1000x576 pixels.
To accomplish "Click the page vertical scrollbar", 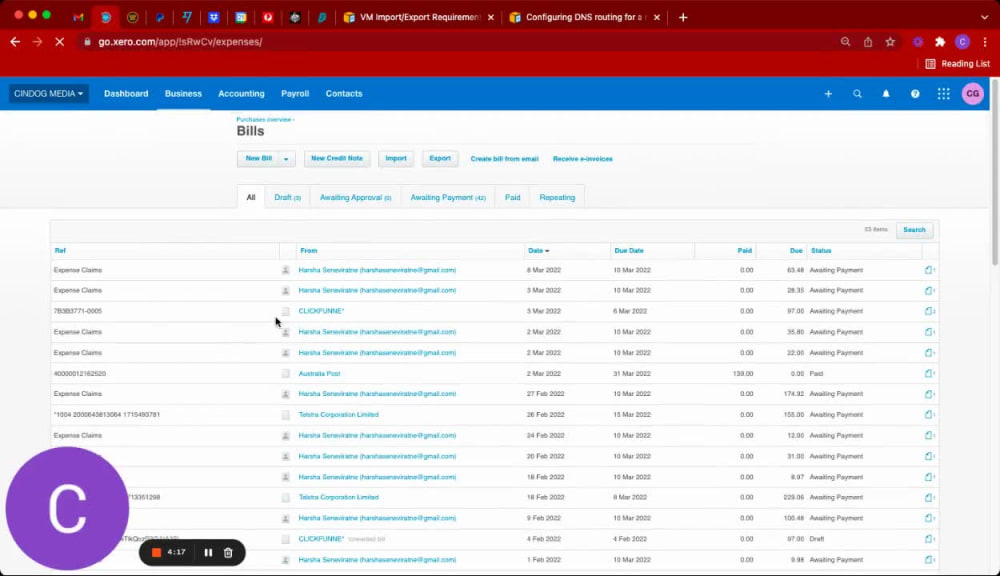I will point(995,172).
